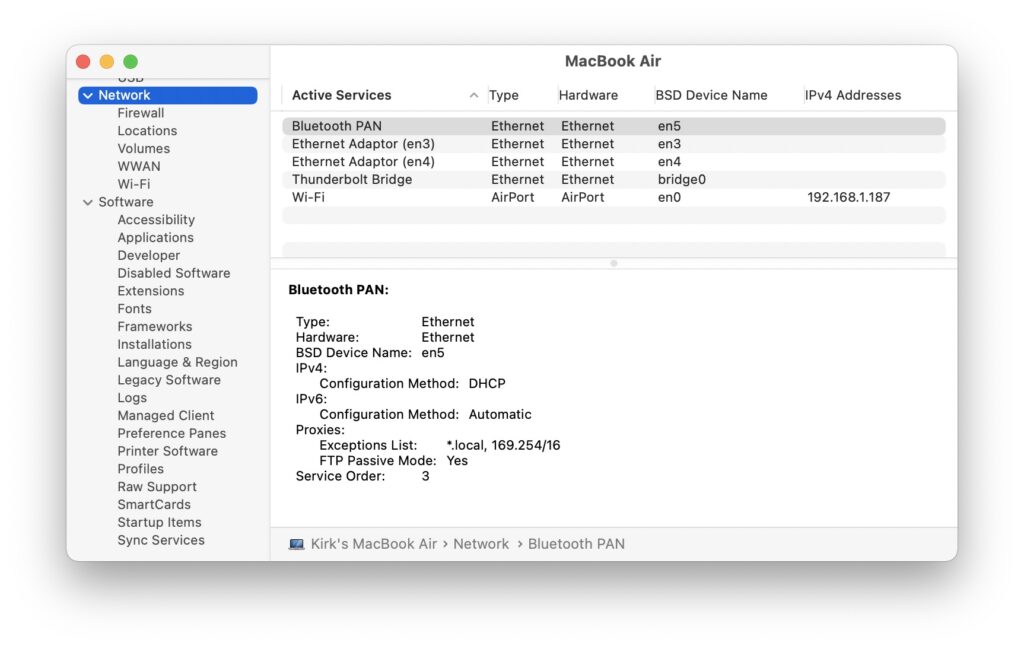Click the sort chevron on Active Services header
Viewport: 1024px width, 649px height.
[474, 95]
